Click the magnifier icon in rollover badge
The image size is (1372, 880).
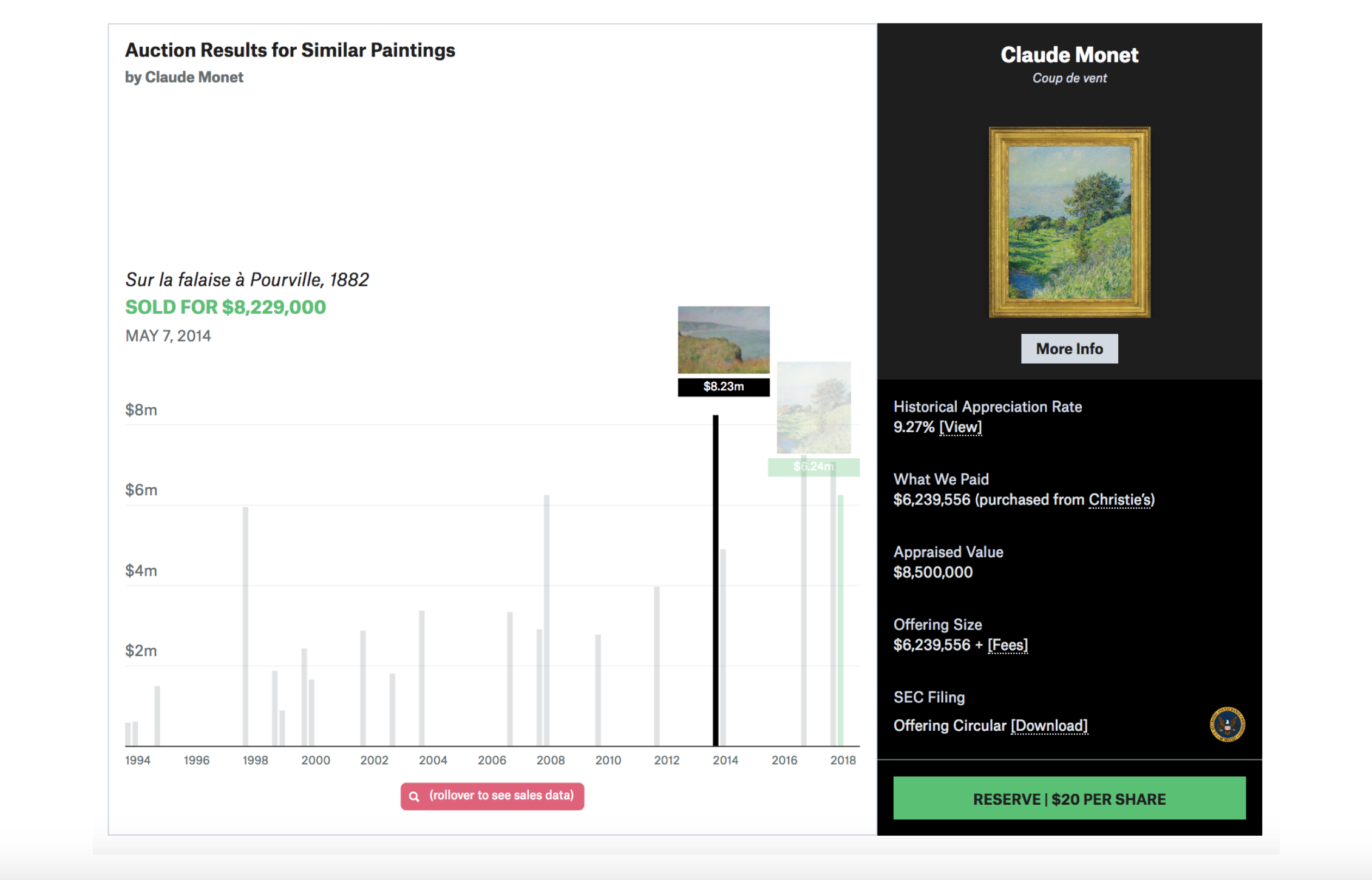point(414,796)
